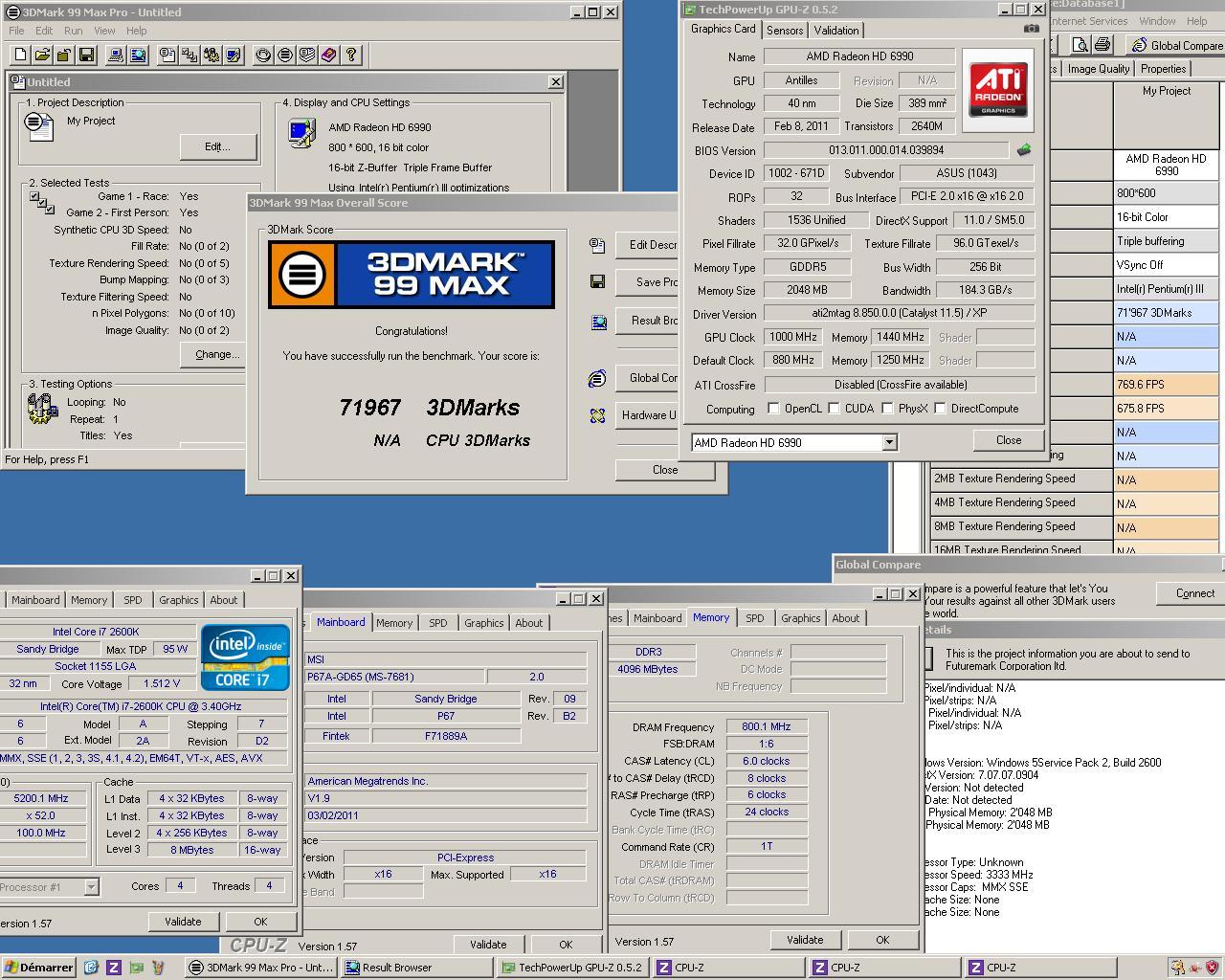Screen dimensions: 1225x980
Task: Click the floppy icon beside Save Project button
Action: pyautogui.click(x=597, y=281)
